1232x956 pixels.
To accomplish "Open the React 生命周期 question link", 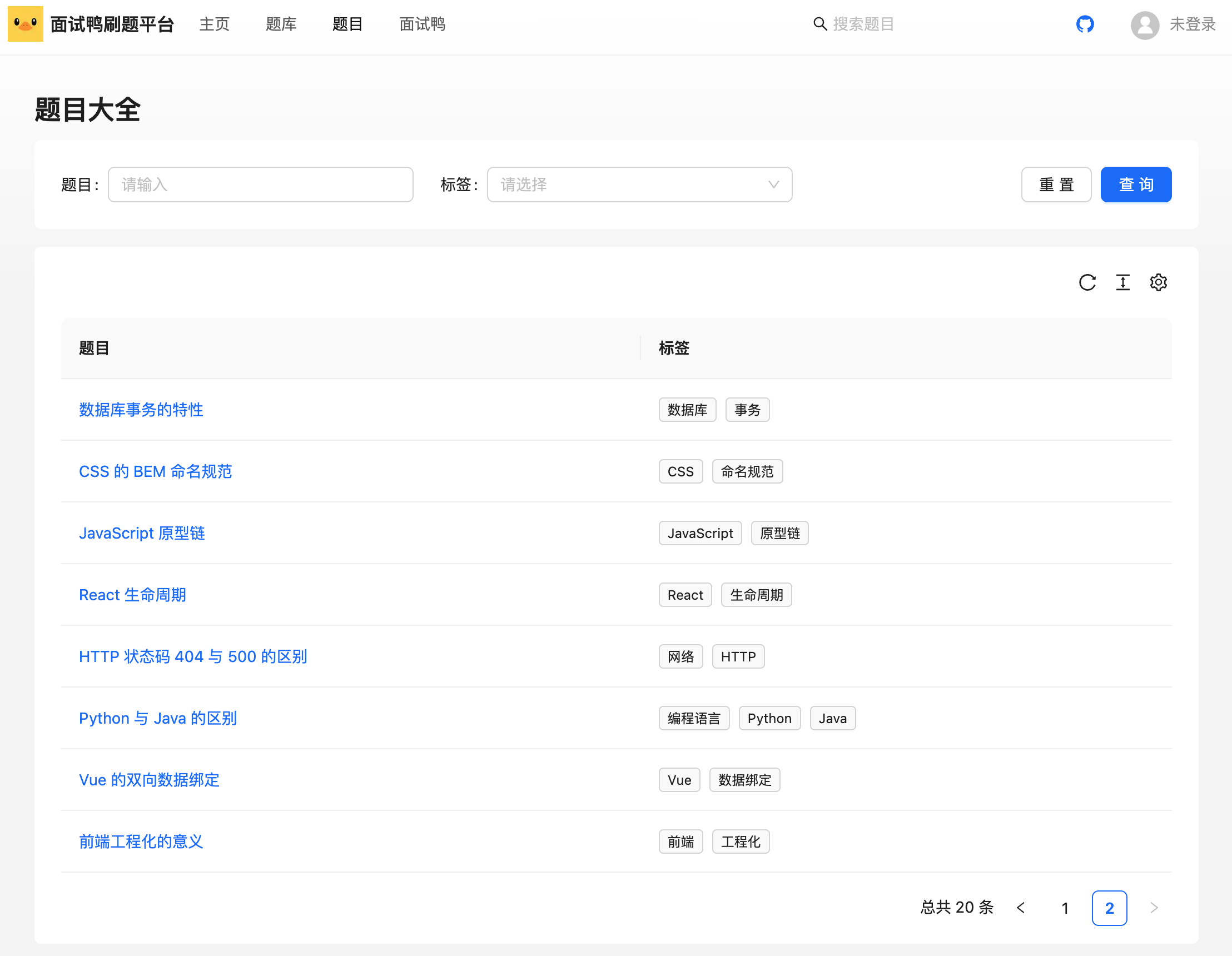I will coord(132,595).
